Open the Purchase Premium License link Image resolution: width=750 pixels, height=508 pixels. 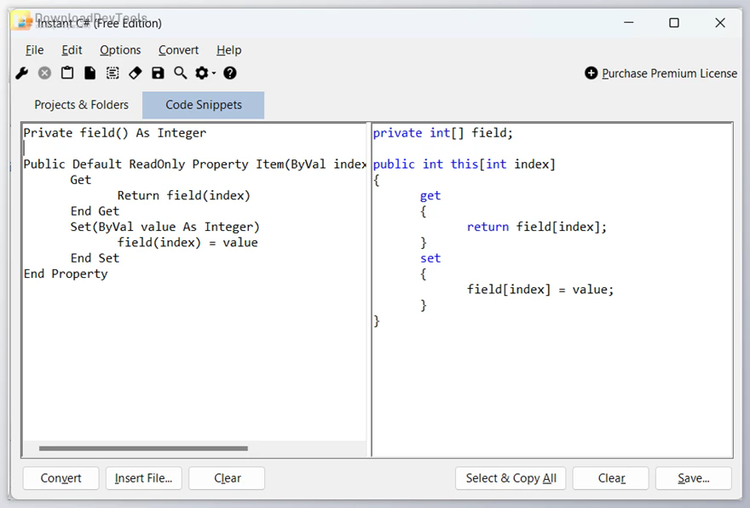click(x=670, y=73)
